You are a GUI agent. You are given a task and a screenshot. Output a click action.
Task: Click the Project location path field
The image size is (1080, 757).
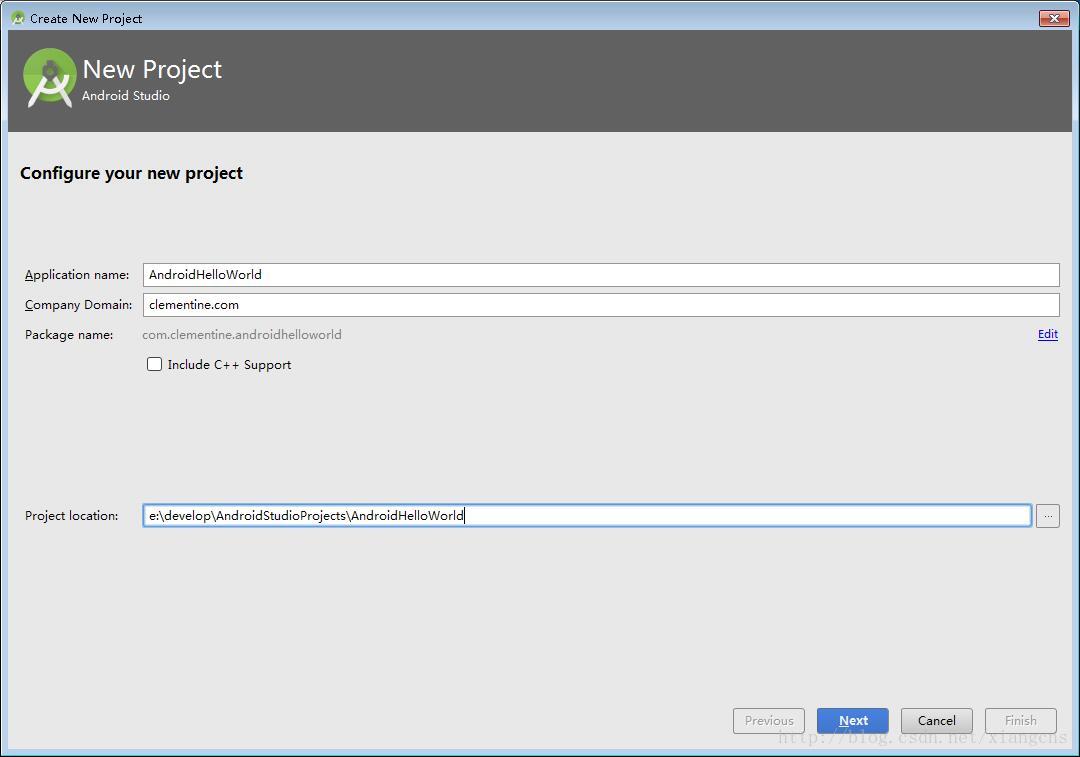587,515
